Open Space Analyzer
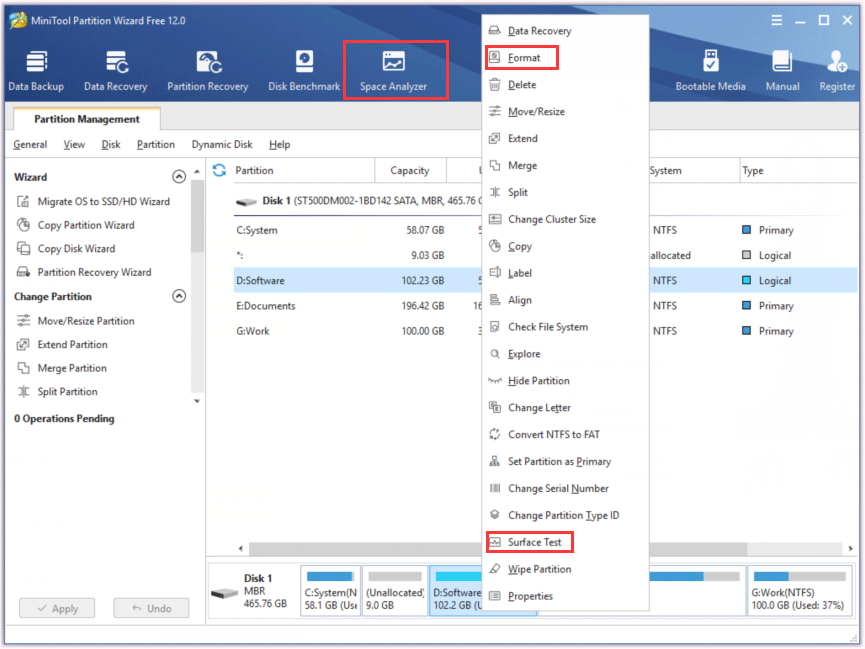 [x=393, y=71]
